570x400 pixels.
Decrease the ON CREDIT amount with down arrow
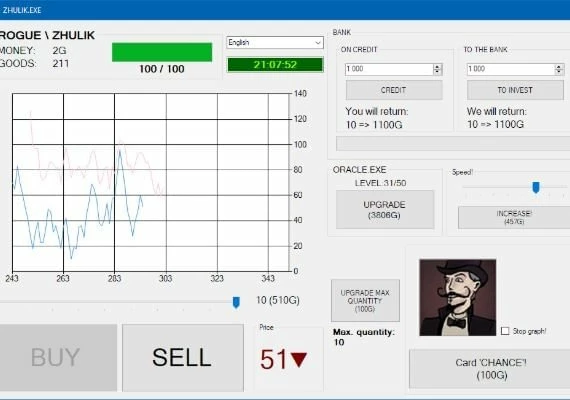tap(437, 72)
